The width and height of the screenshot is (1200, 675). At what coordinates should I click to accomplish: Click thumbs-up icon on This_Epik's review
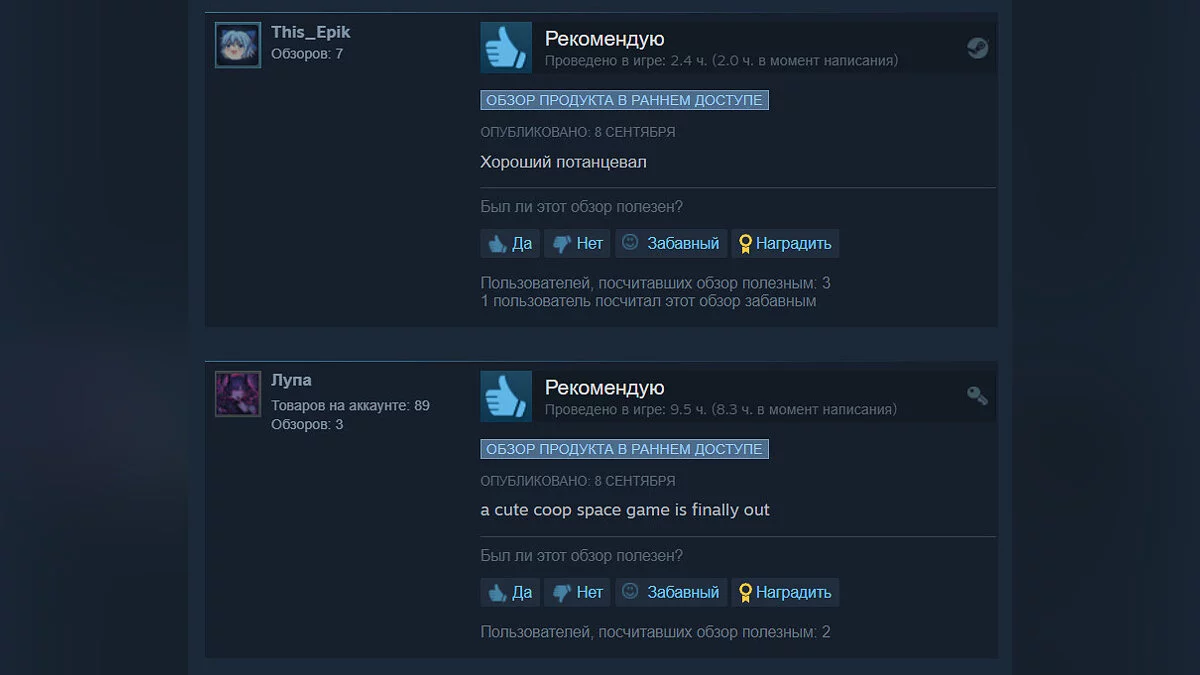tap(506, 47)
